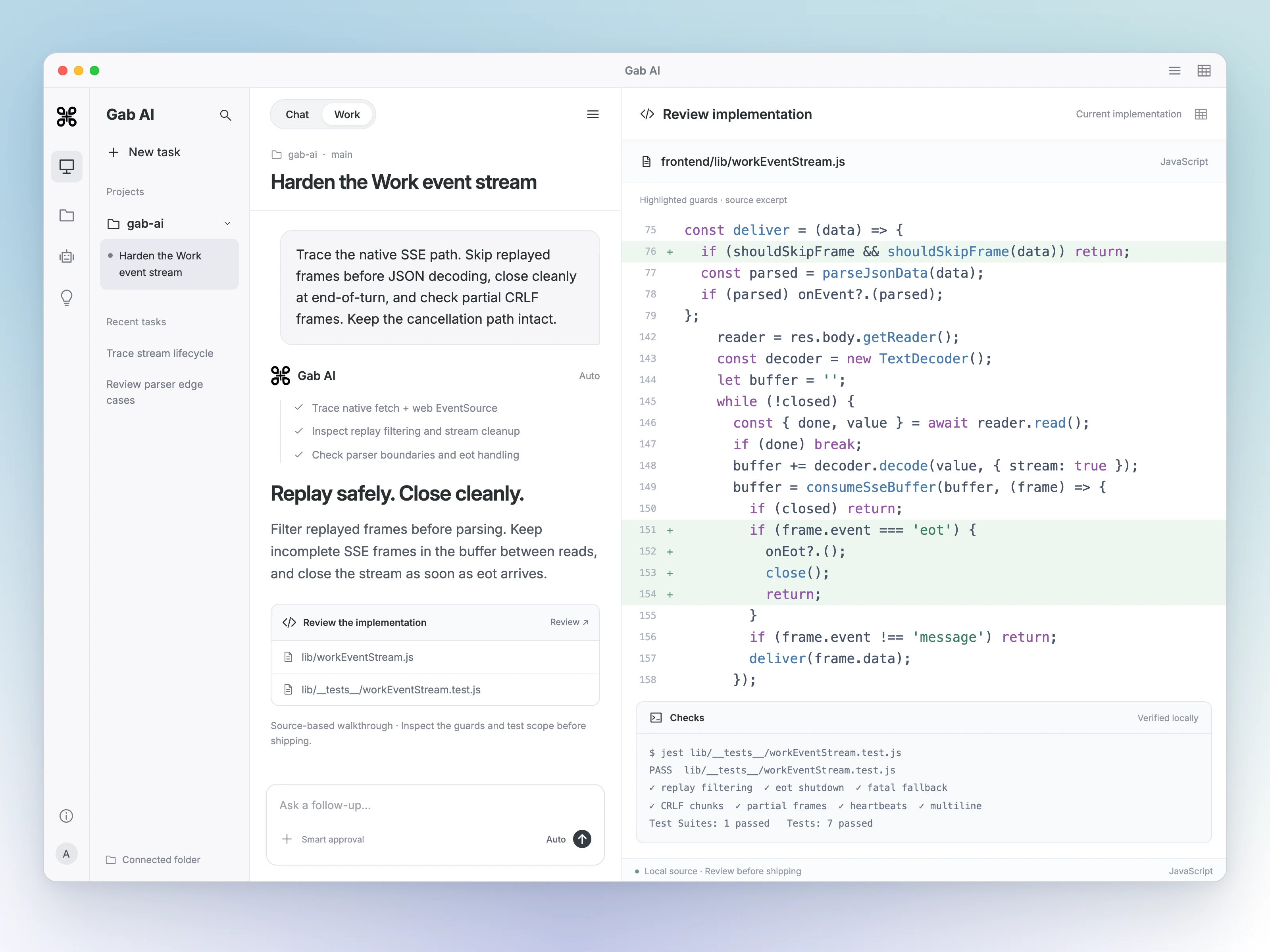The image size is (1270, 952).
Task: Click the terminal icon in Checks panel
Action: 656,718
